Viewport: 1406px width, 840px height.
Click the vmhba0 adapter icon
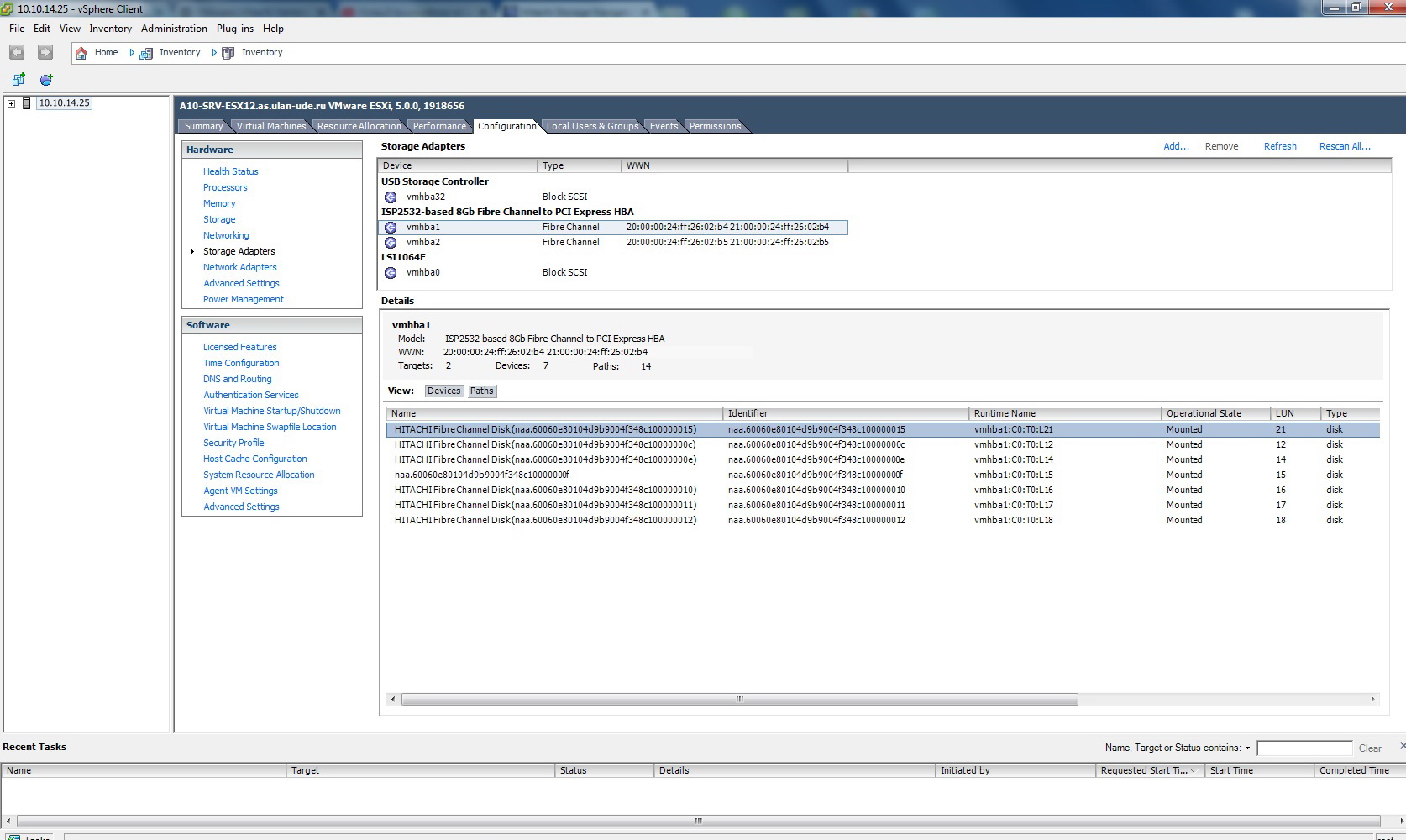click(391, 273)
